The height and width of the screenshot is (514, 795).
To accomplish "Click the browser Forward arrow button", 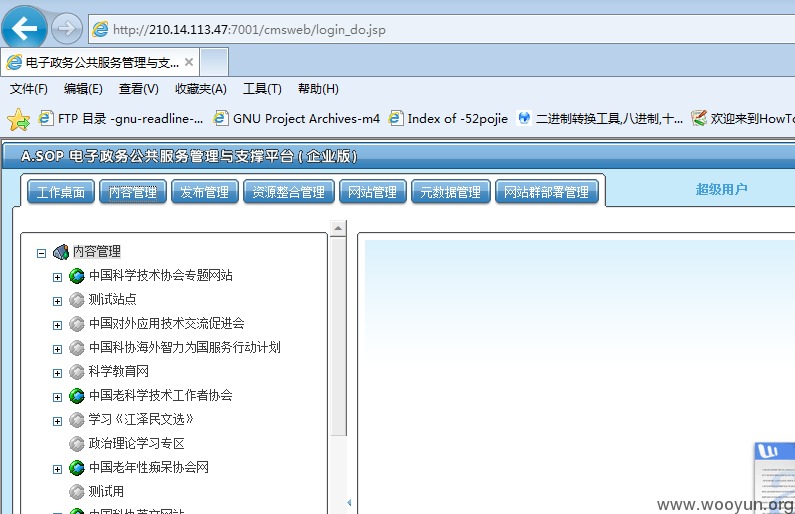I will (x=66, y=29).
